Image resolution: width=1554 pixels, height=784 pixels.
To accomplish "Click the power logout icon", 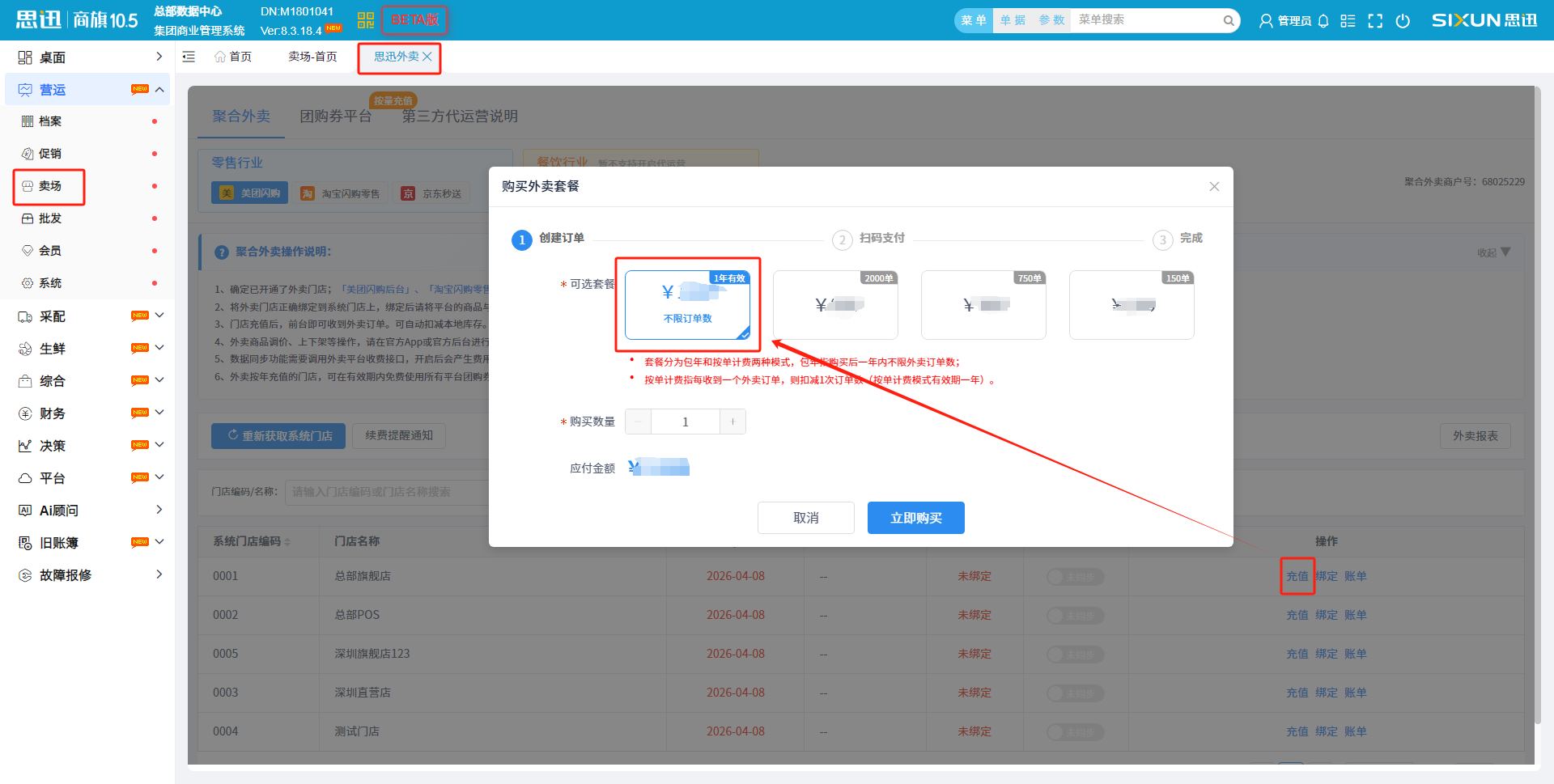I will click(1403, 21).
